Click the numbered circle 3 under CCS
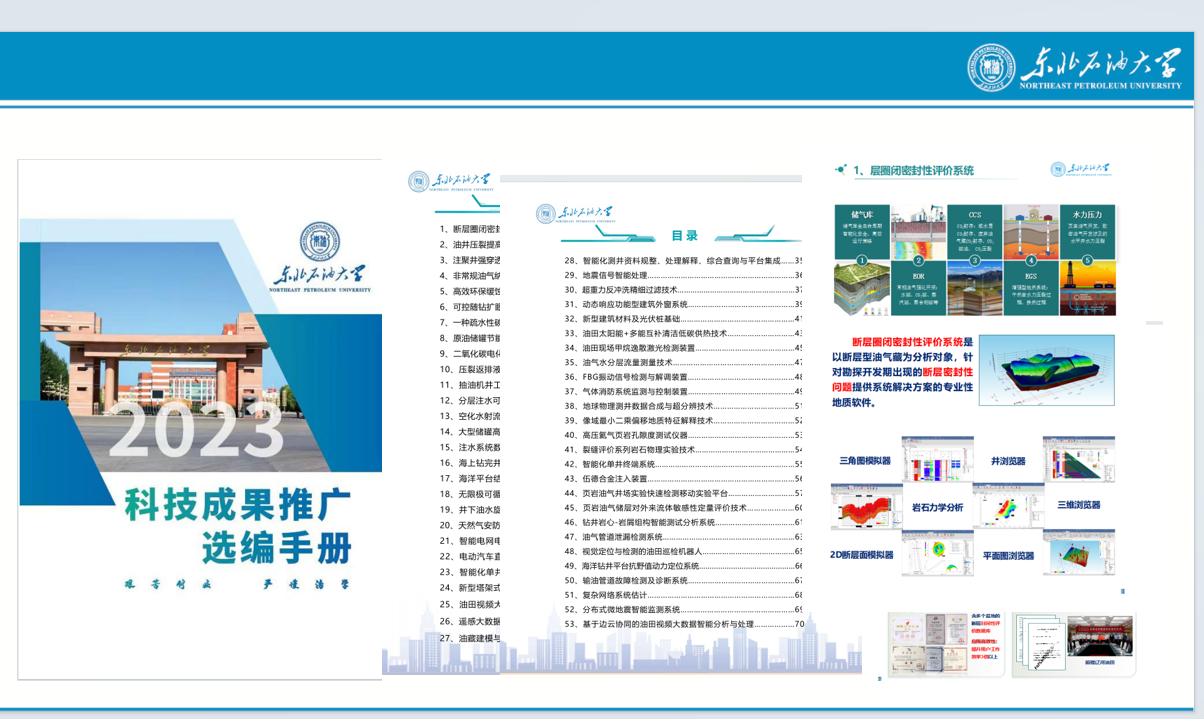The height and width of the screenshot is (719, 1204). click(975, 260)
